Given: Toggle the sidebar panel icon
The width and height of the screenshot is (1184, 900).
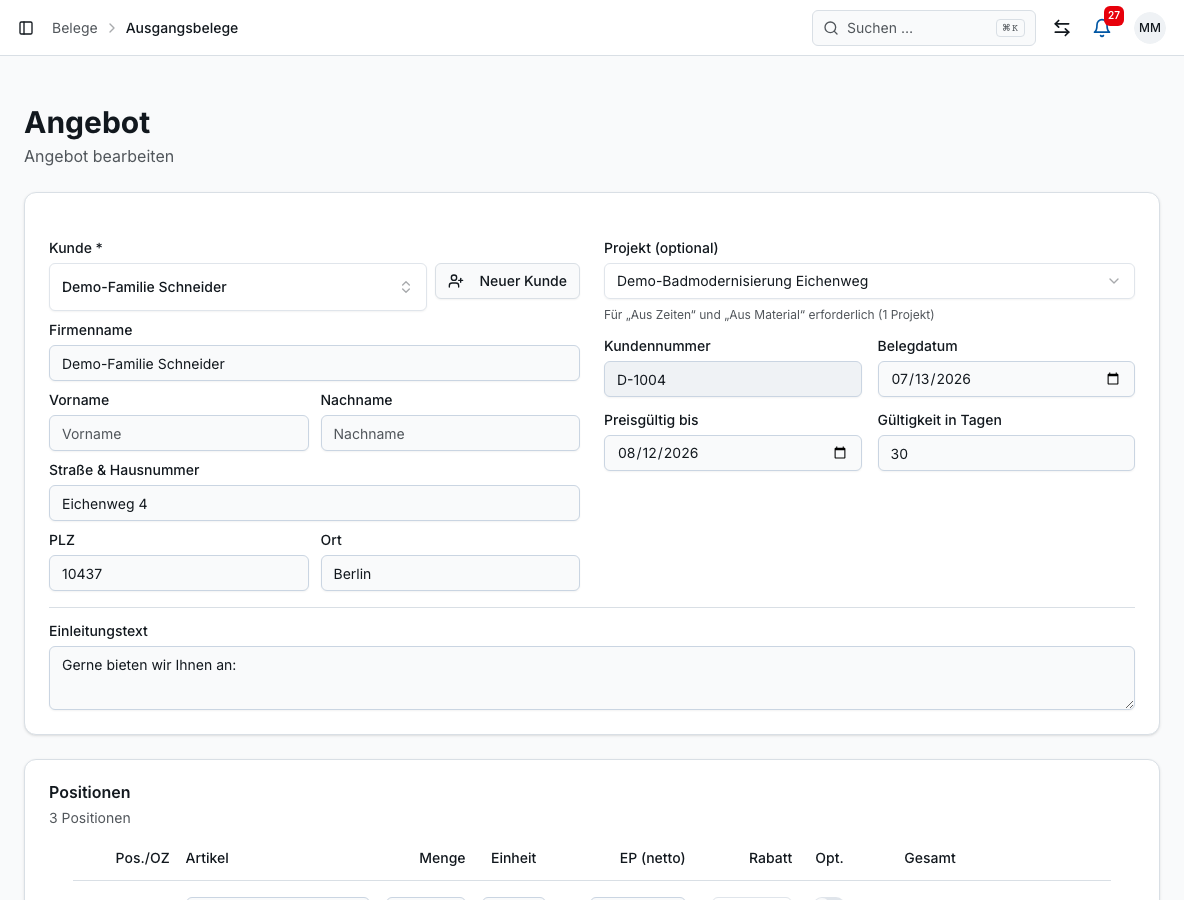Looking at the screenshot, I should (x=26, y=28).
